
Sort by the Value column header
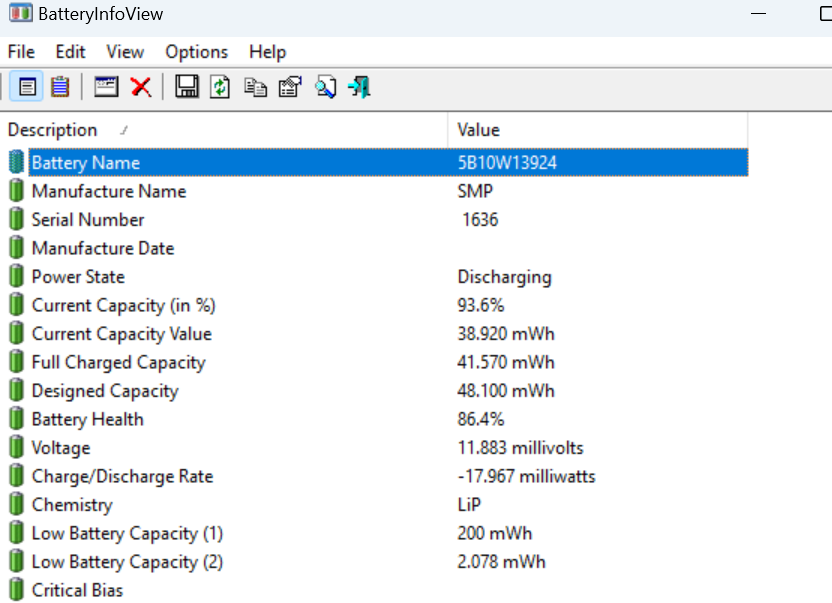click(x=598, y=130)
